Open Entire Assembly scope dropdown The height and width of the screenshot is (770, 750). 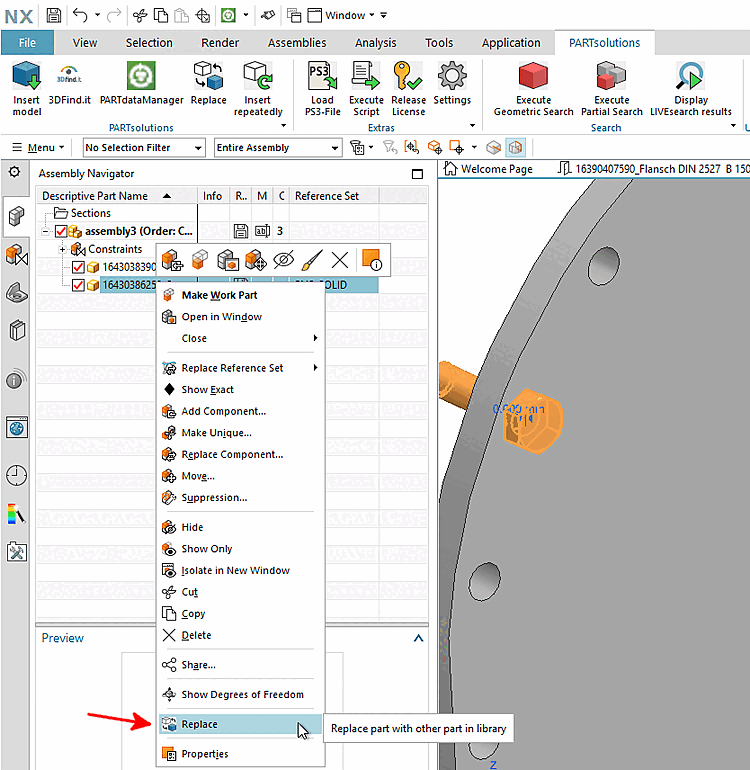click(278, 147)
